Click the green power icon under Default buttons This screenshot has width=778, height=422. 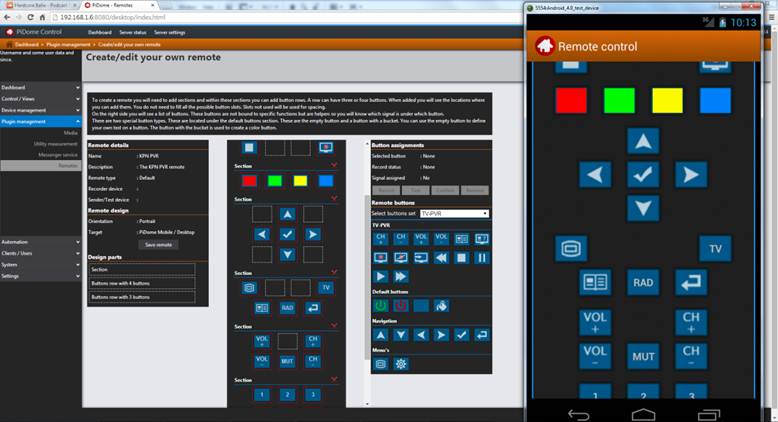click(x=380, y=305)
